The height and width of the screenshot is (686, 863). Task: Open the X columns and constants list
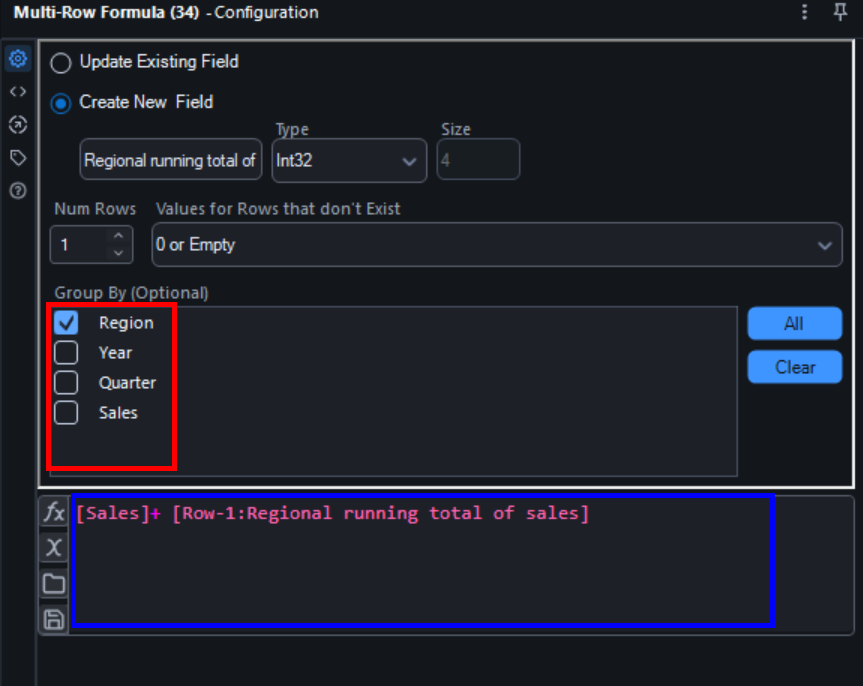tap(54, 548)
